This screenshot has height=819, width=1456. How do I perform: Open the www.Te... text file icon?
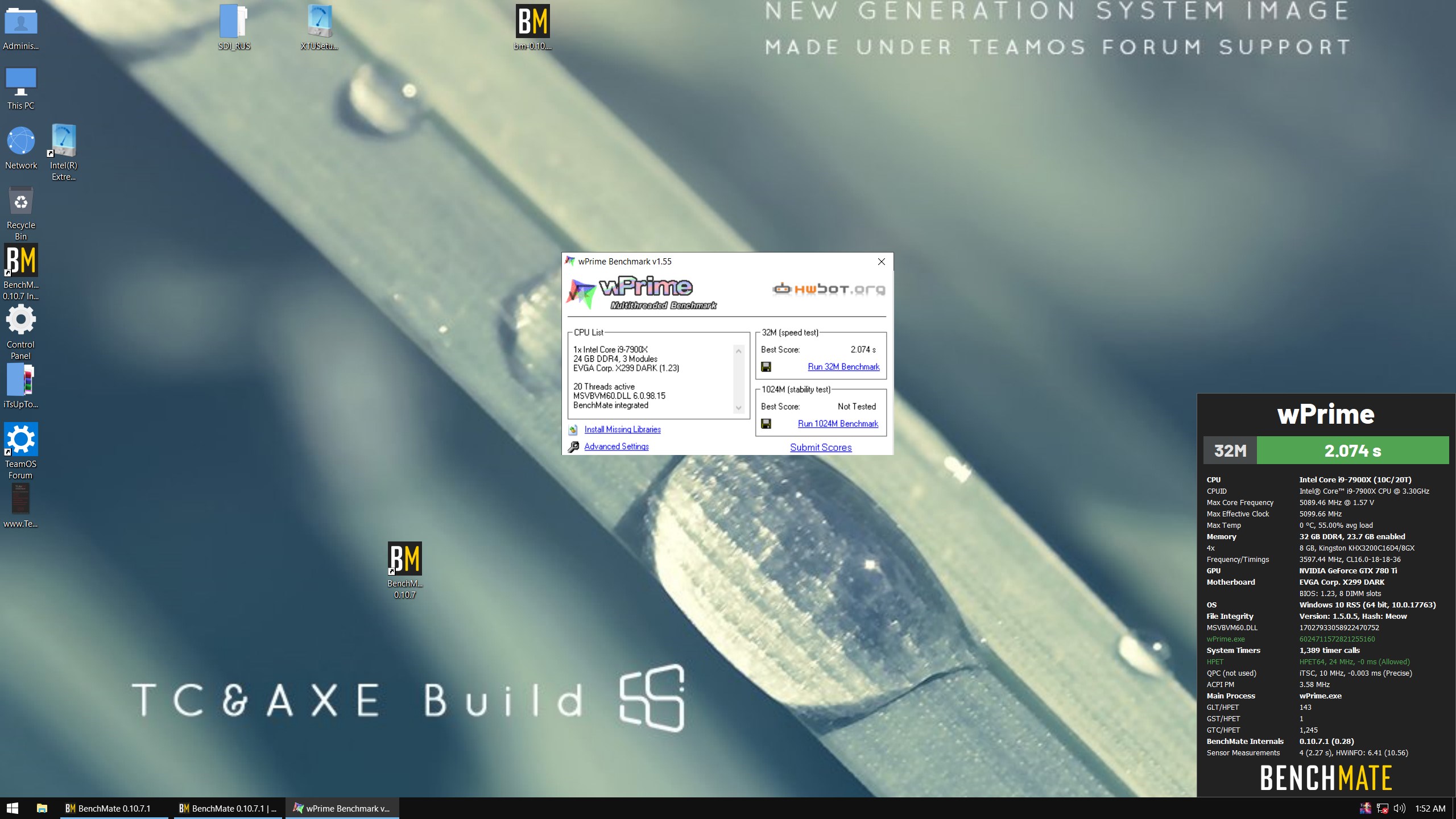[x=21, y=506]
